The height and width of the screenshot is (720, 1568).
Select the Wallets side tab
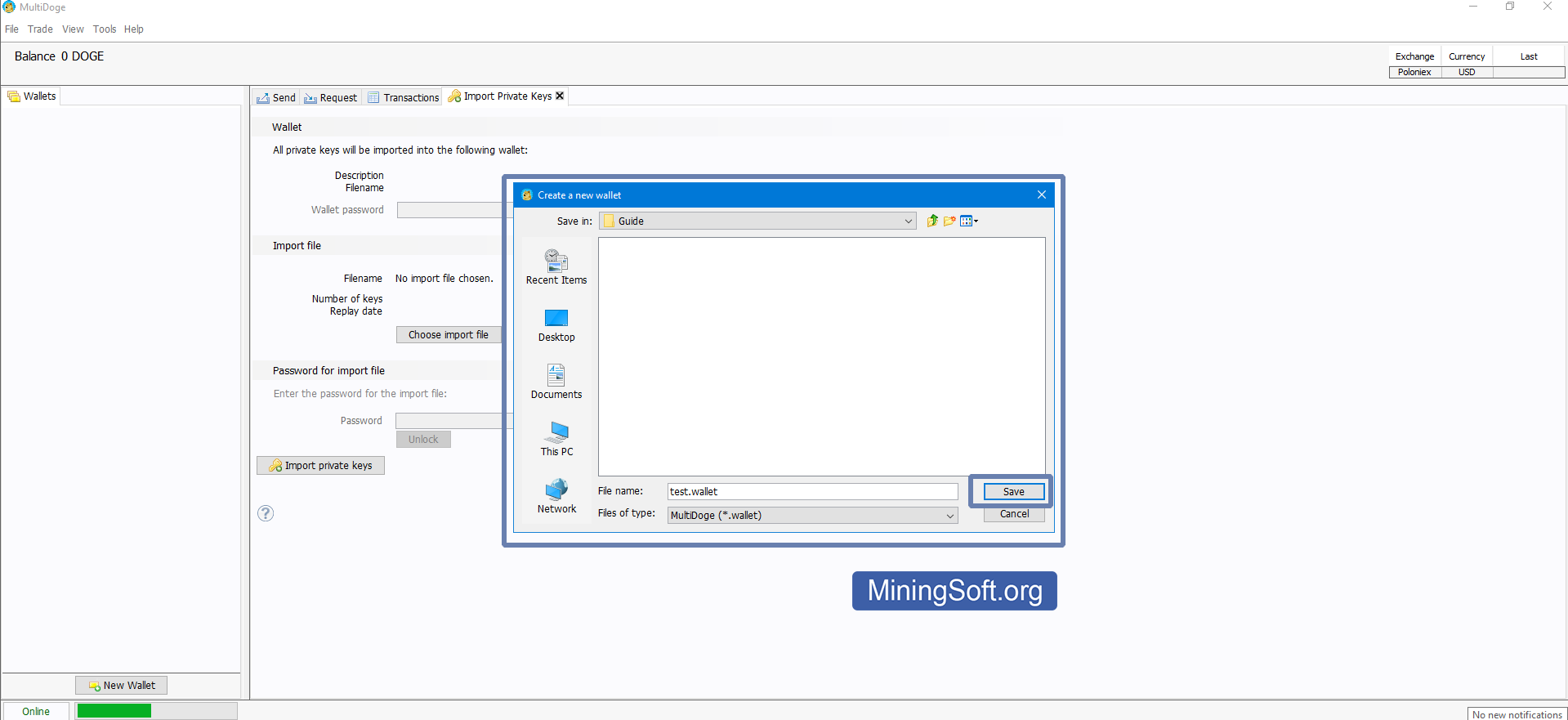click(32, 96)
